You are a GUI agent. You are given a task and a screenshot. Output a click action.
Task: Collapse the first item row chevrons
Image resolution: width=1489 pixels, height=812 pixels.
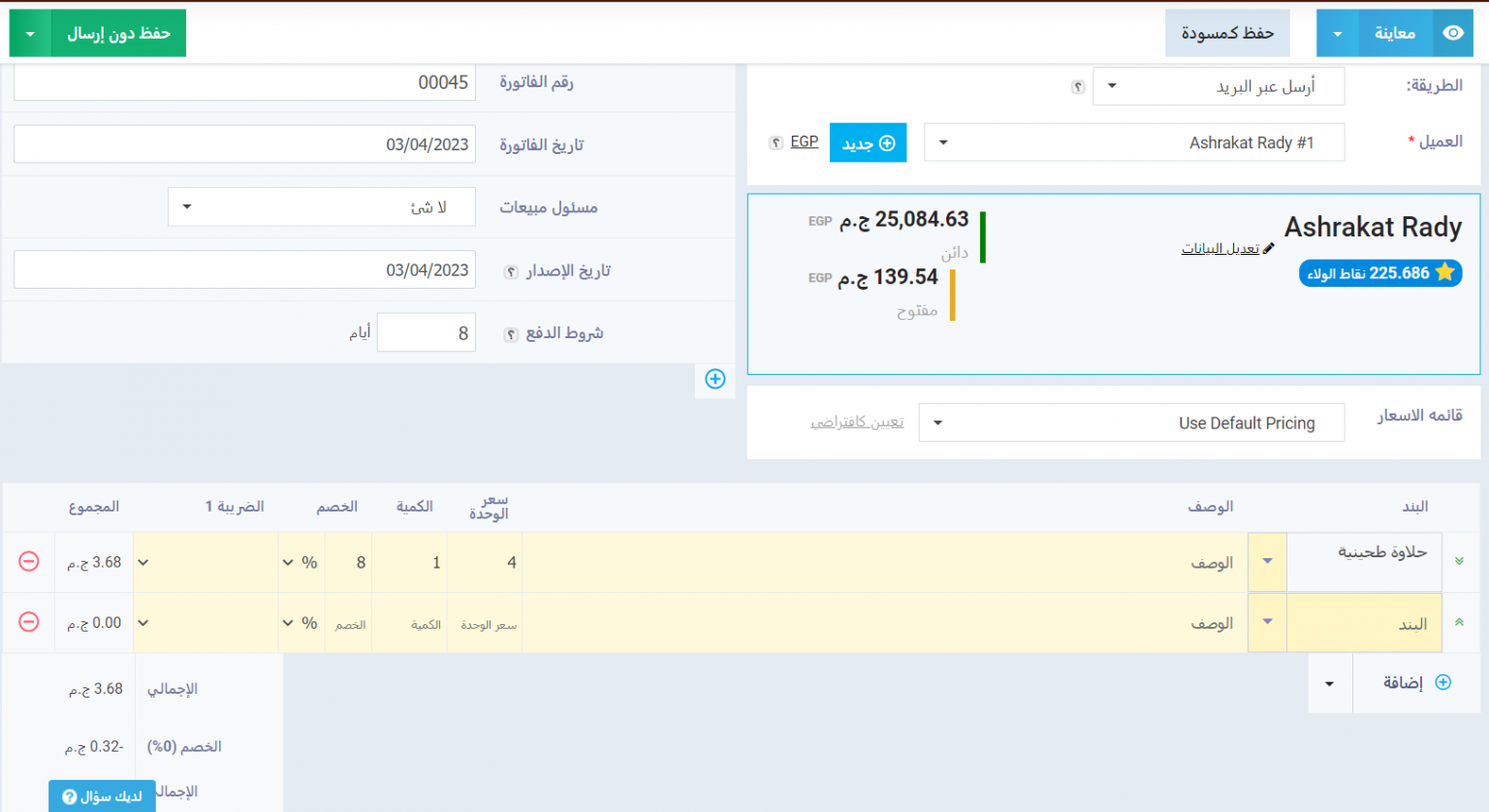(x=1459, y=561)
